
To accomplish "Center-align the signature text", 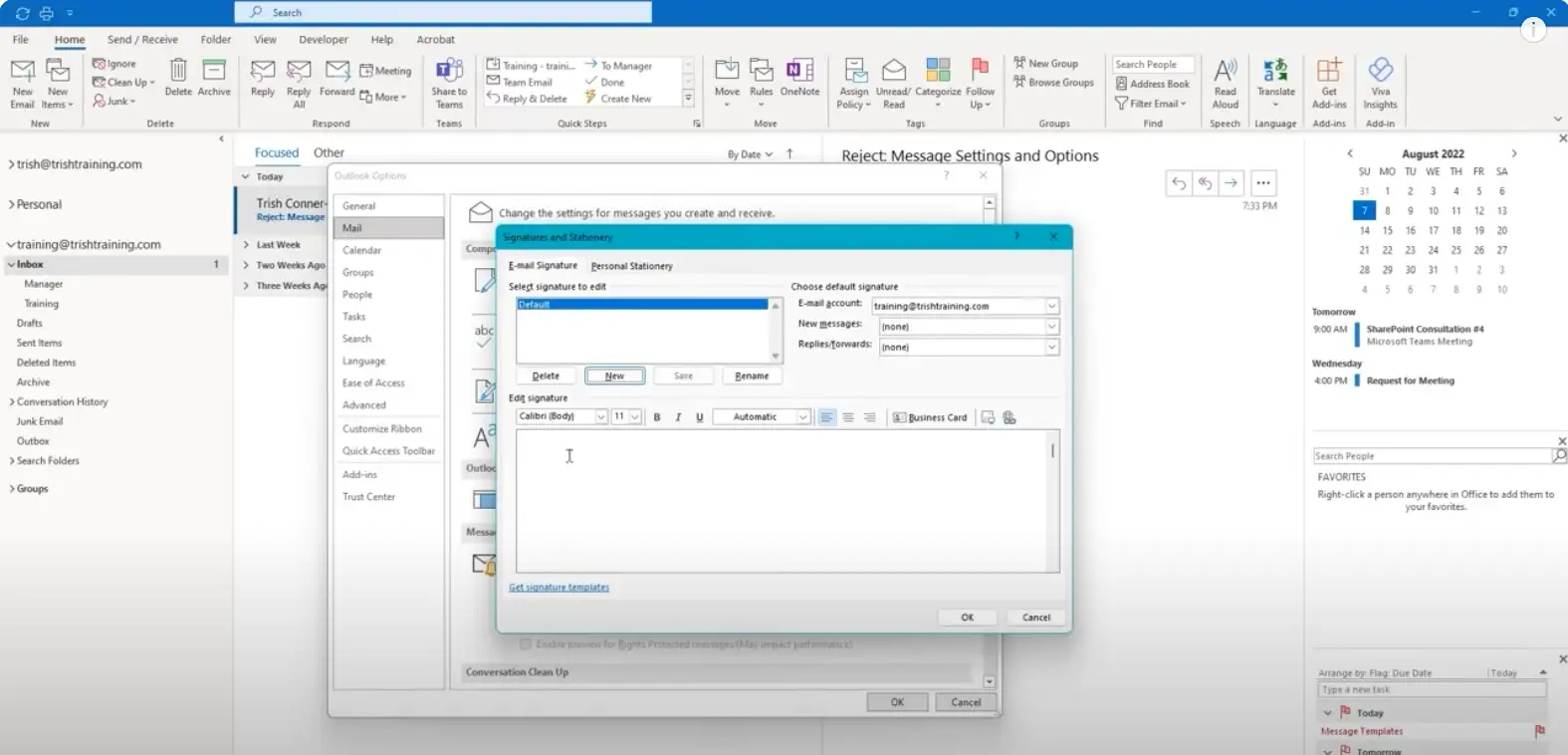I will pos(848,417).
